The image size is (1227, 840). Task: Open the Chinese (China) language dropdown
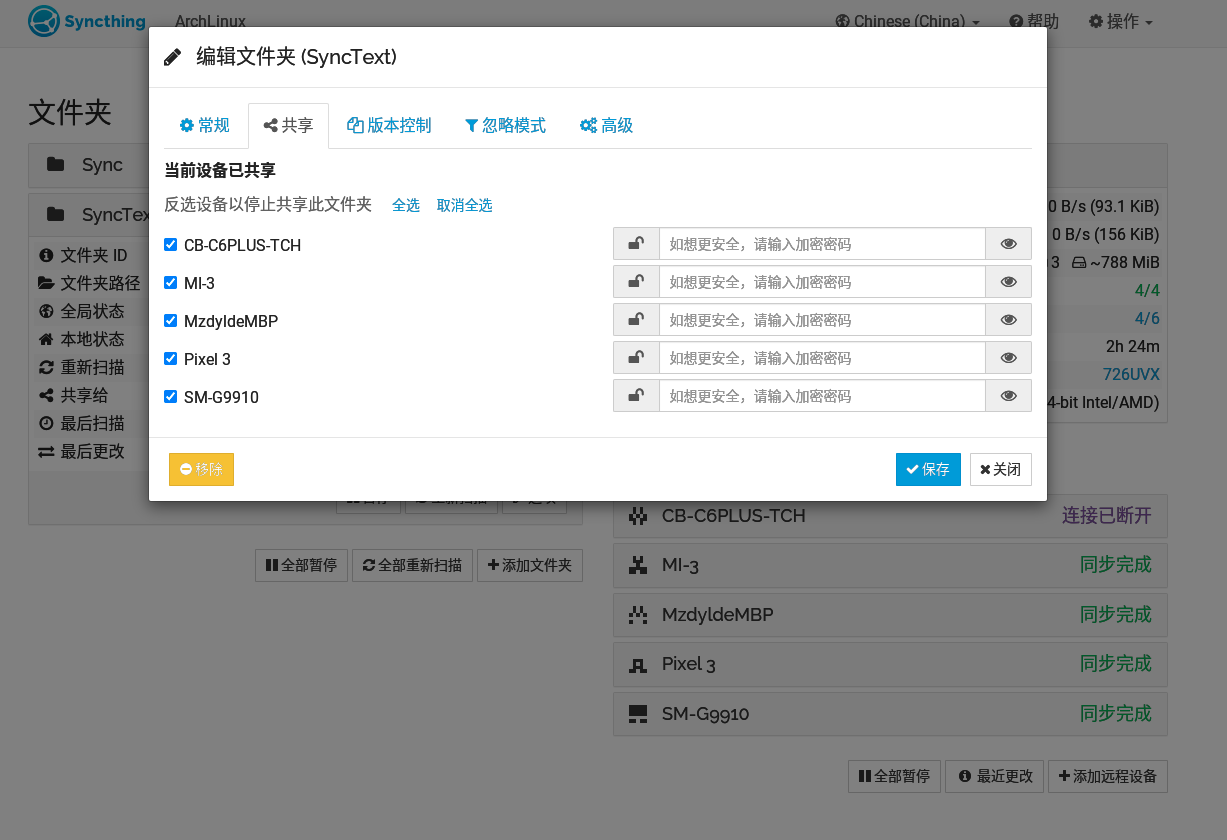pyautogui.click(x=907, y=21)
